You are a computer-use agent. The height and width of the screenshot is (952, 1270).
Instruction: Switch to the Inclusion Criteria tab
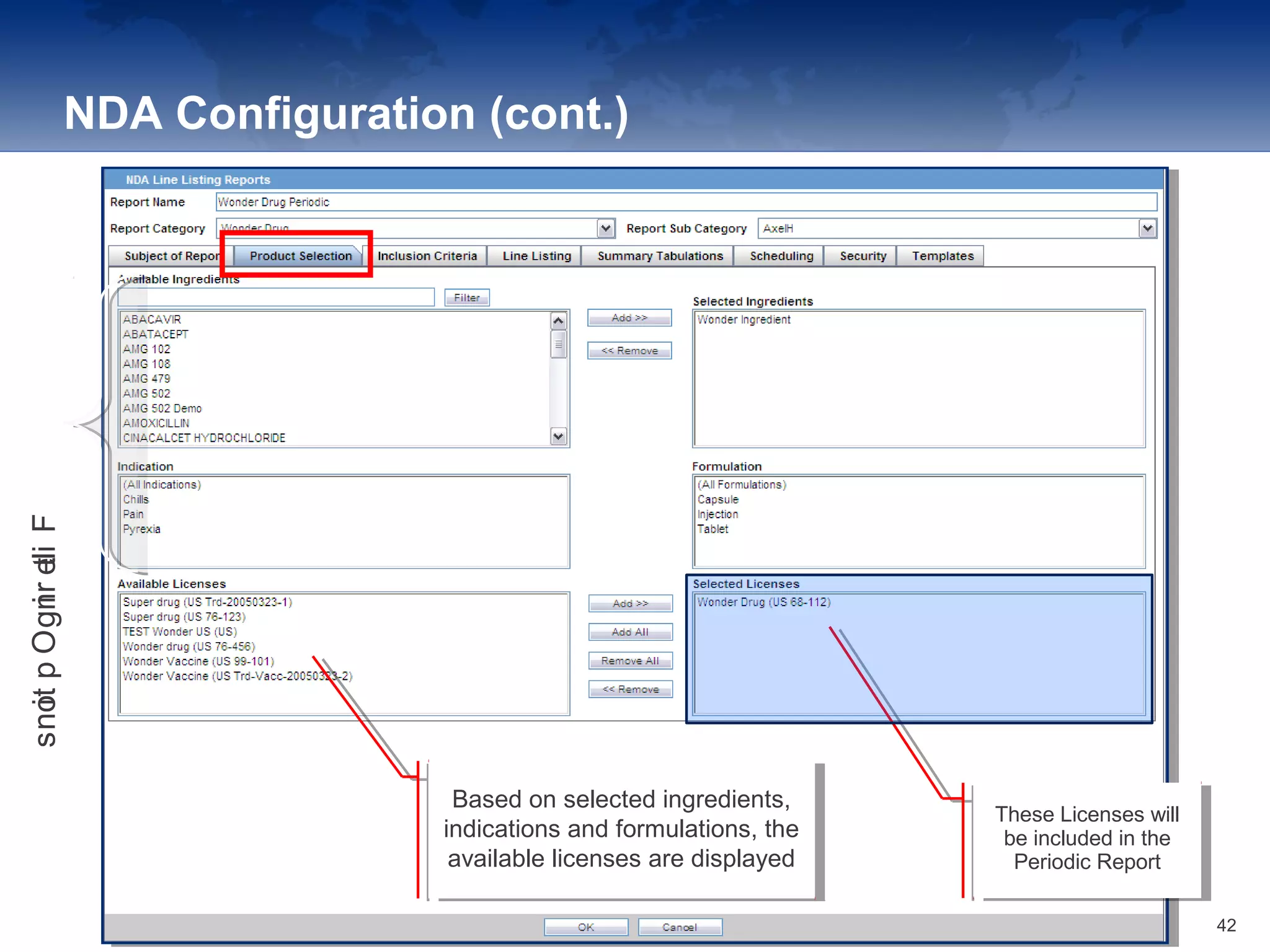point(427,256)
